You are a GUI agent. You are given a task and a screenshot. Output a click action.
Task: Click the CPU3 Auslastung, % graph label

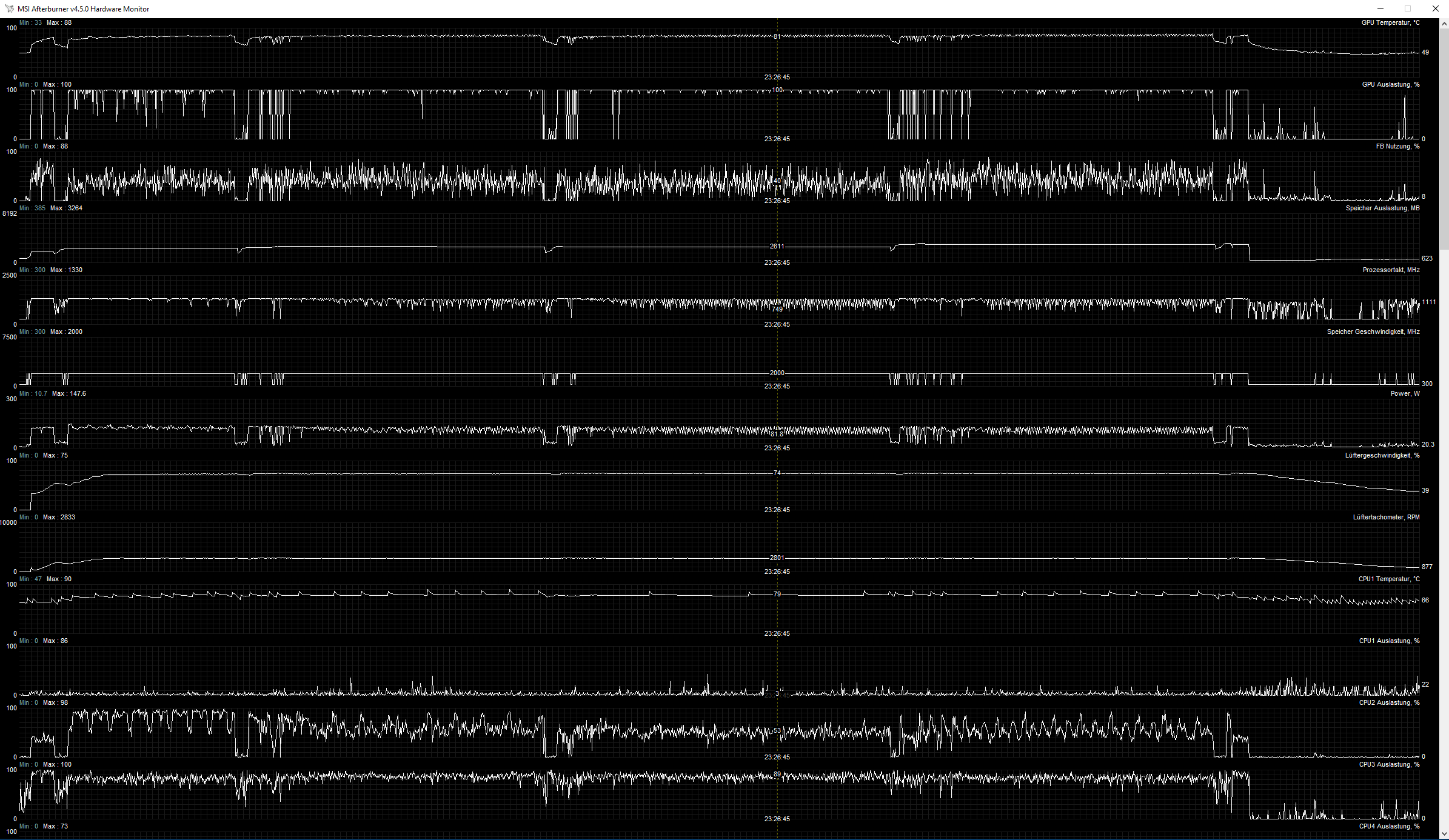(x=1389, y=765)
